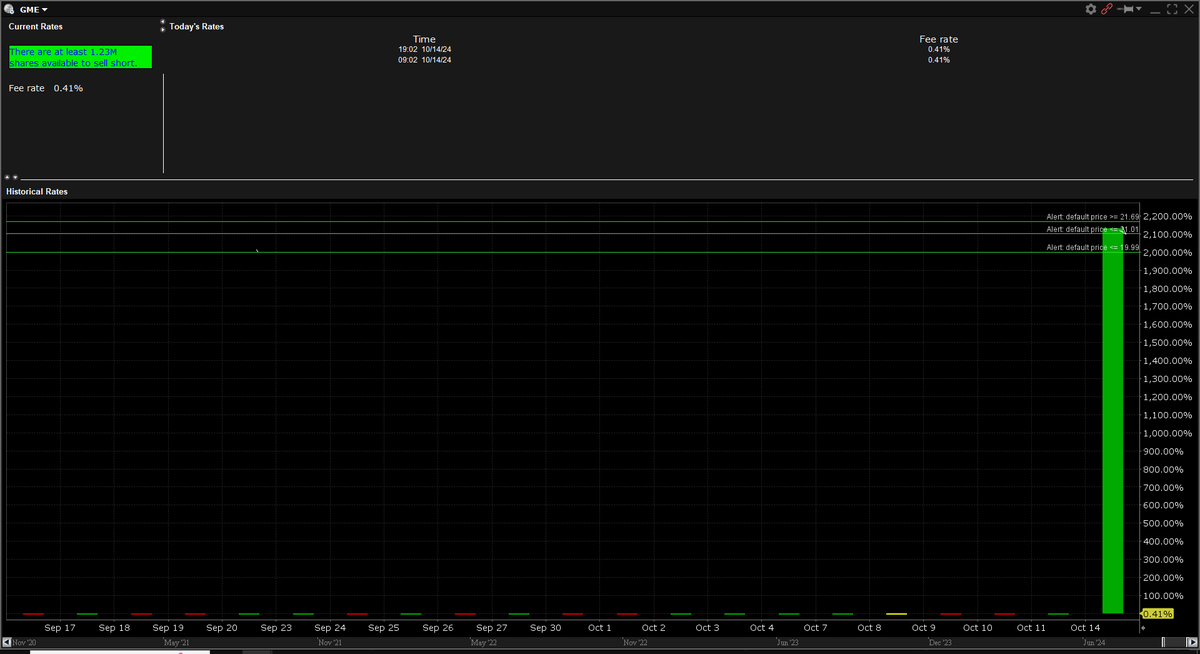Maximize the GME window

1172,9
